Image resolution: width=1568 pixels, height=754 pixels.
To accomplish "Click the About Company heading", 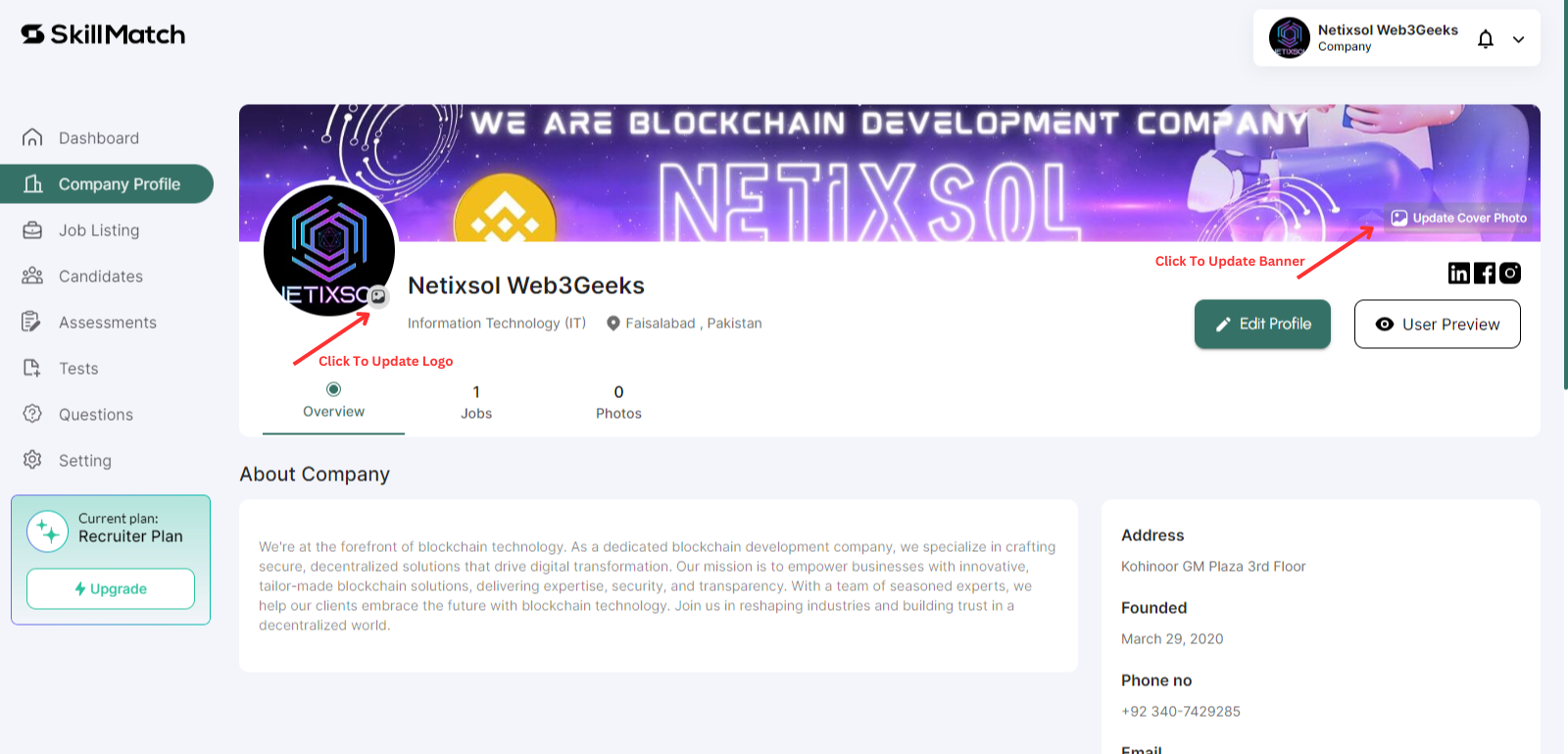I will click(x=315, y=475).
